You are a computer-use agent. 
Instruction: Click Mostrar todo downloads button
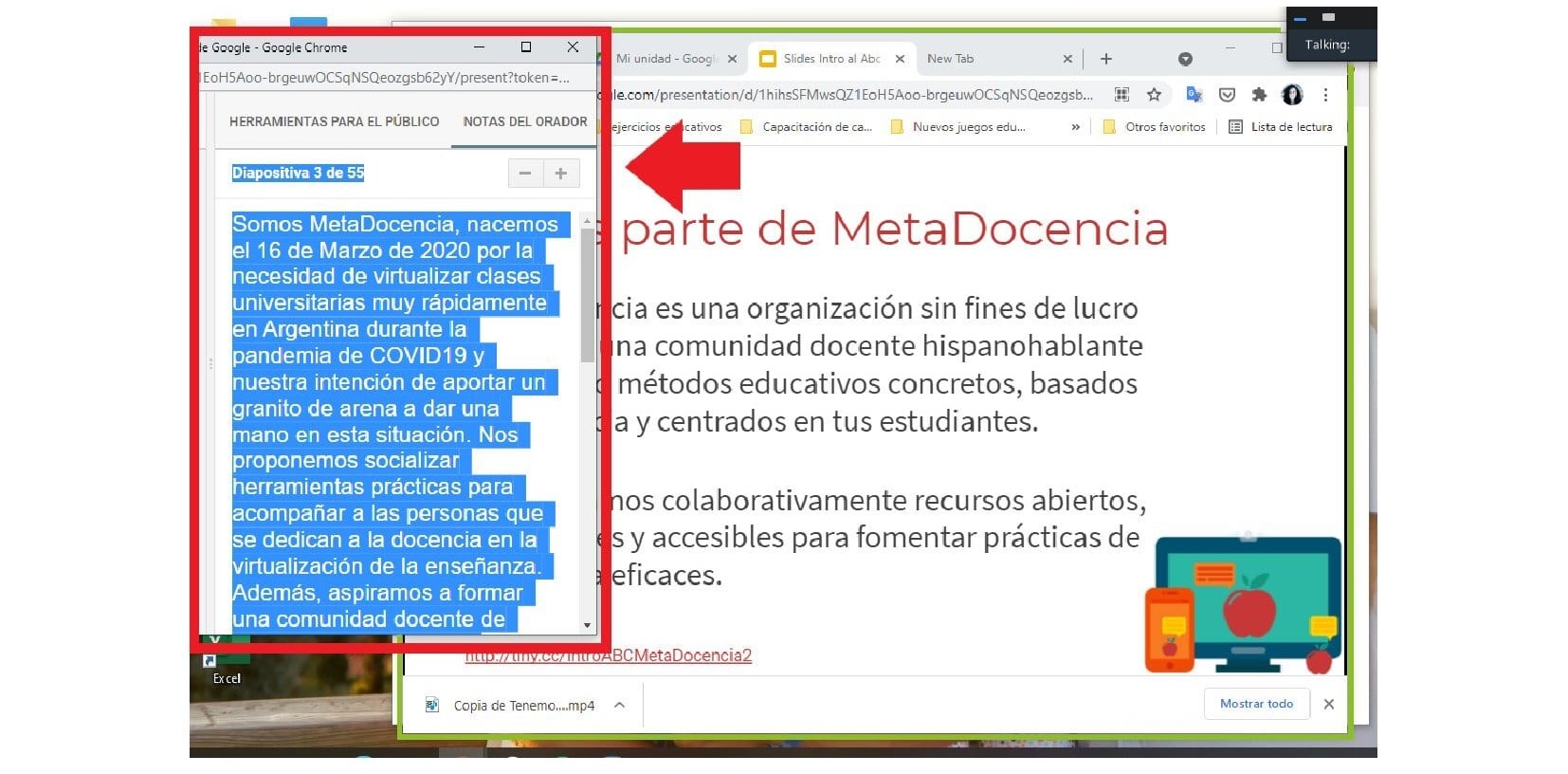pyautogui.click(x=1257, y=704)
